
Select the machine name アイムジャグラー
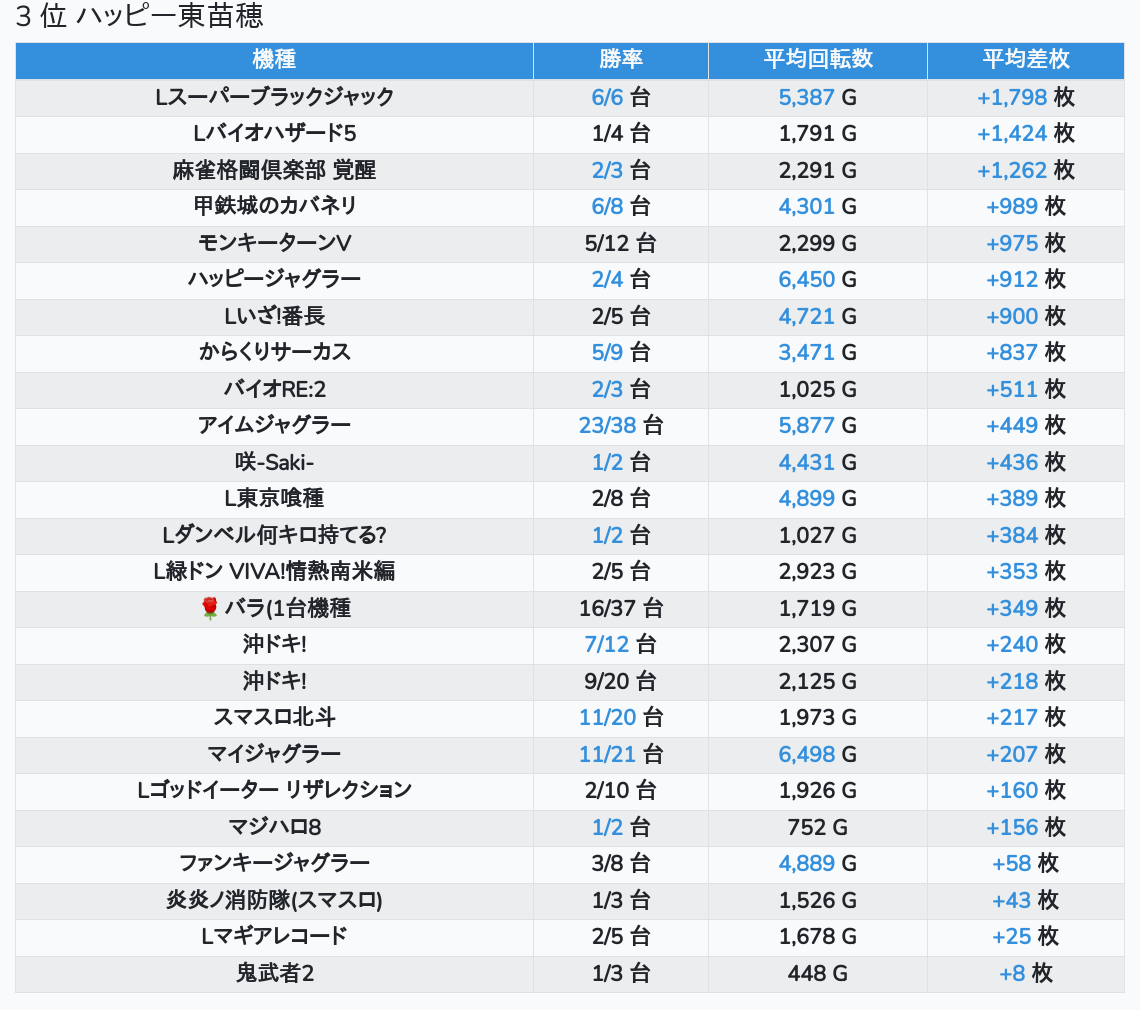point(274,425)
